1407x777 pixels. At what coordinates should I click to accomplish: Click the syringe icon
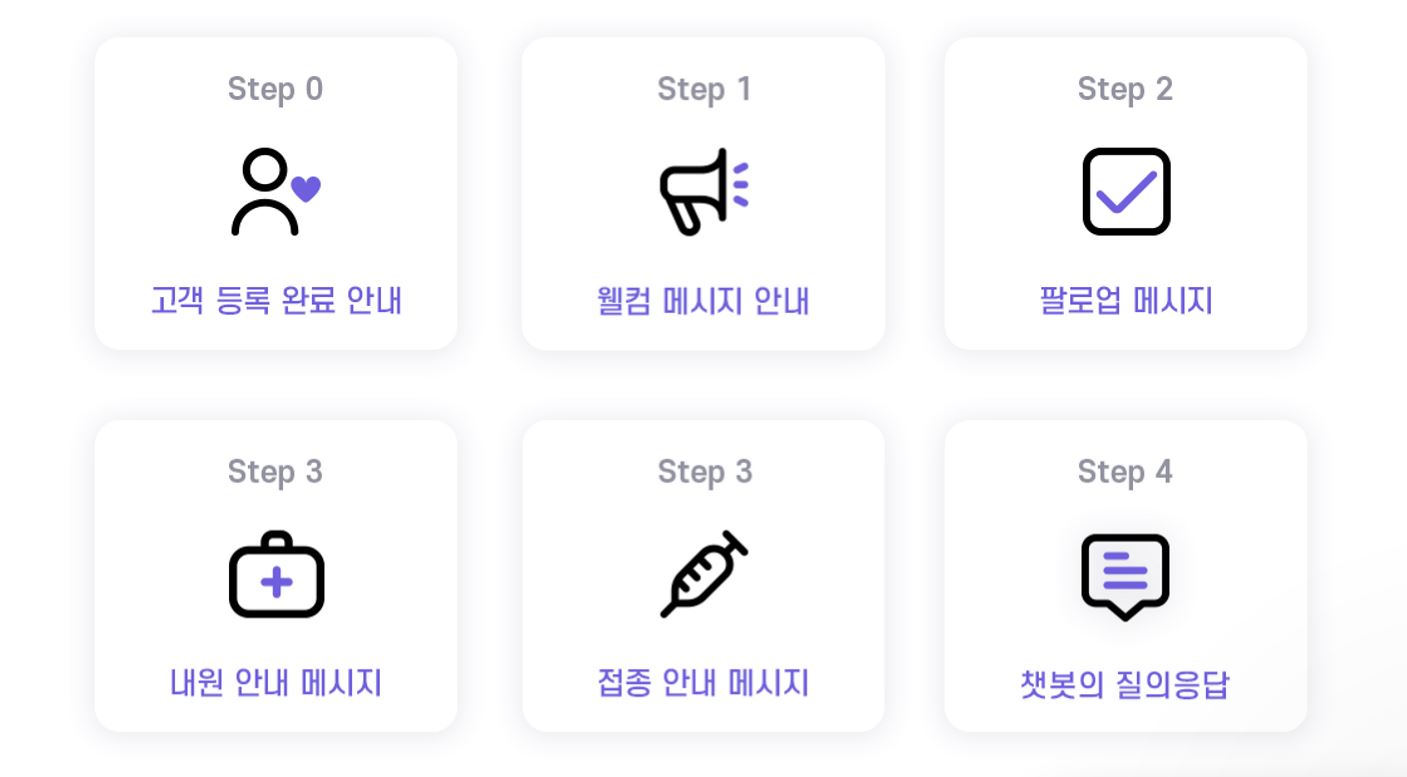[704, 574]
